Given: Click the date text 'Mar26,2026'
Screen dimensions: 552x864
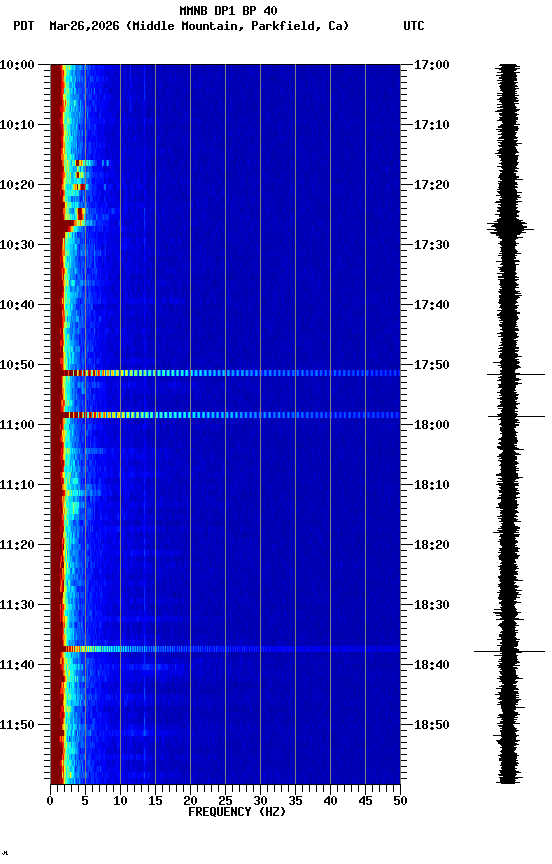Looking at the screenshot, I should click(x=84, y=26).
